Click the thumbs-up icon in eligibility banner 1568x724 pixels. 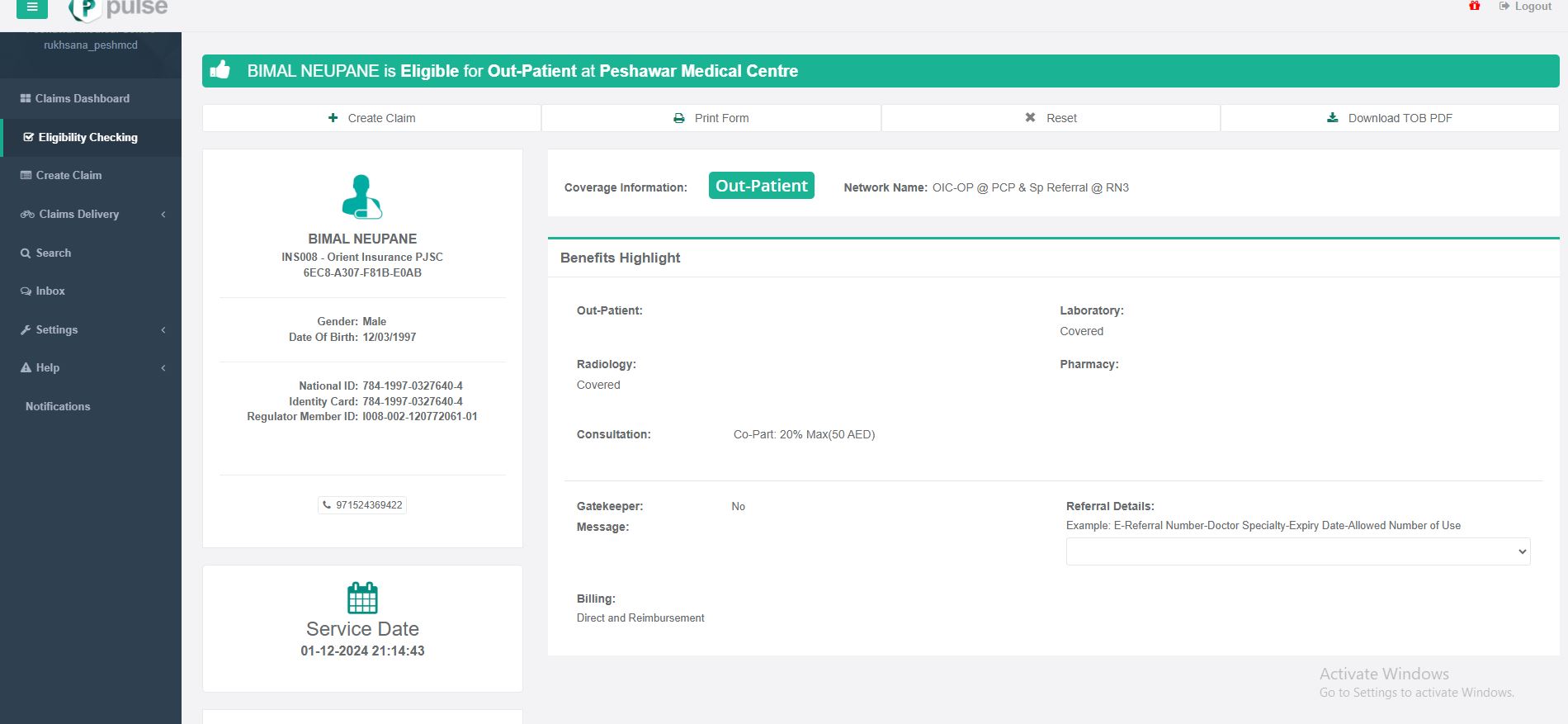point(220,70)
